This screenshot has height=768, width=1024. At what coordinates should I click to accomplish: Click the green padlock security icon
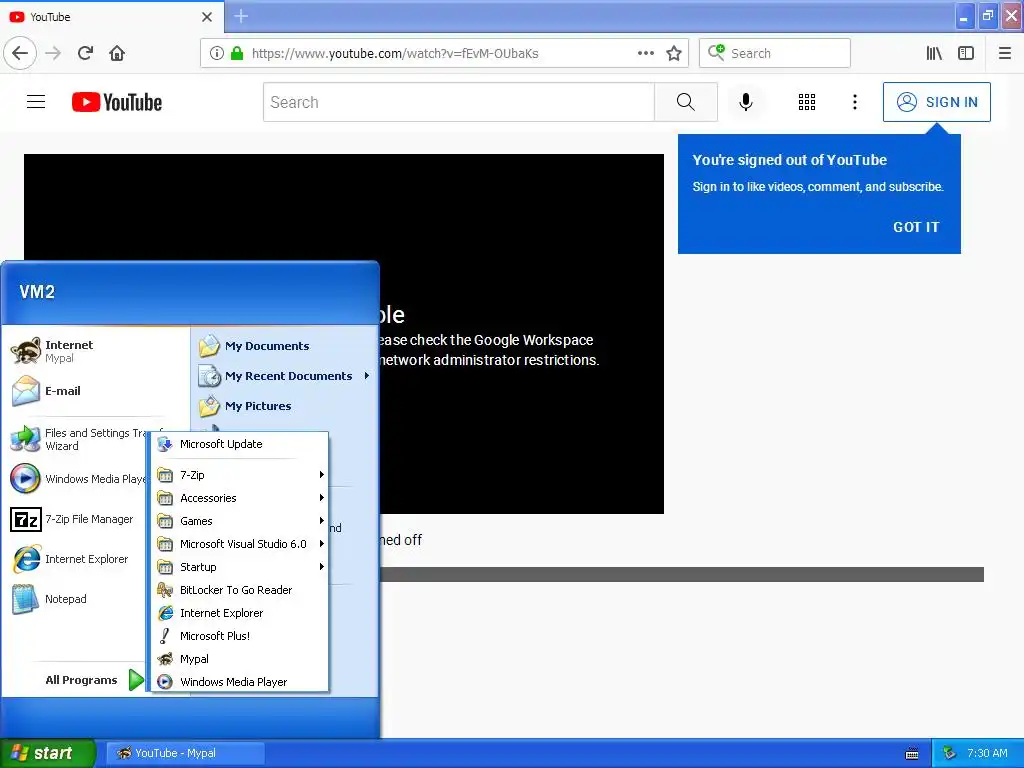point(237,53)
